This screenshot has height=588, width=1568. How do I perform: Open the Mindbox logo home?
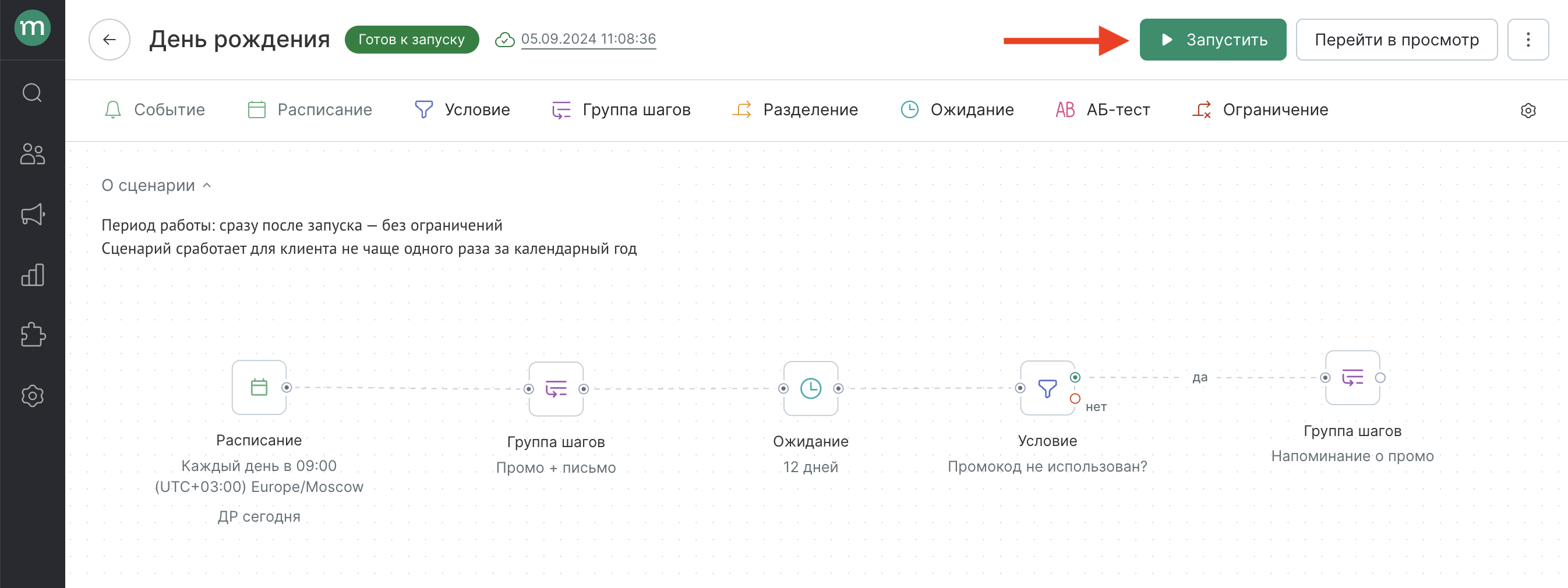(32, 28)
